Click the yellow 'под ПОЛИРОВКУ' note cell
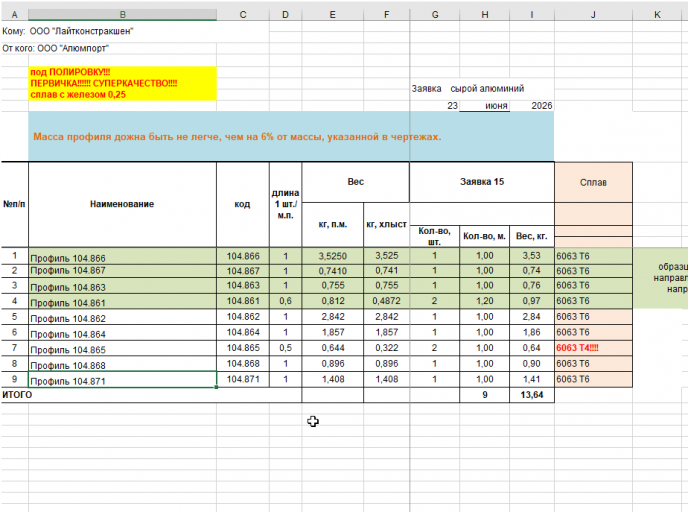The height and width of the screenshot is (512, 688). 122,83
